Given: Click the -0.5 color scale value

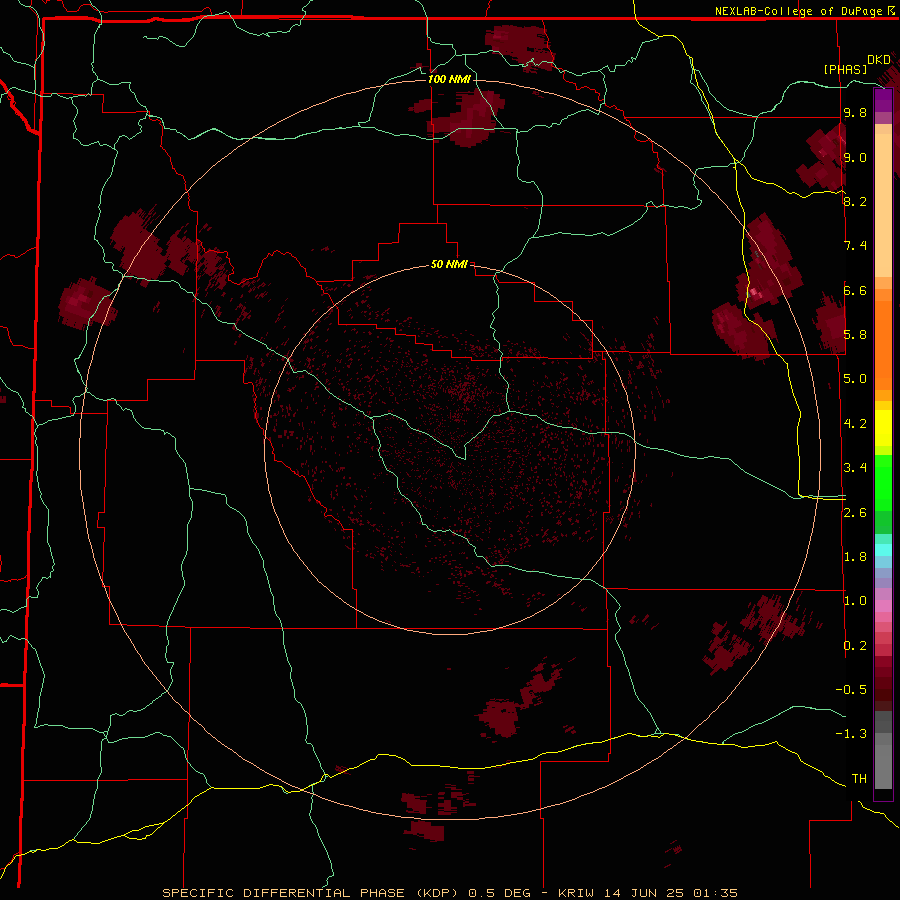Looking at the screenshot, I should (x=851, y=690).
